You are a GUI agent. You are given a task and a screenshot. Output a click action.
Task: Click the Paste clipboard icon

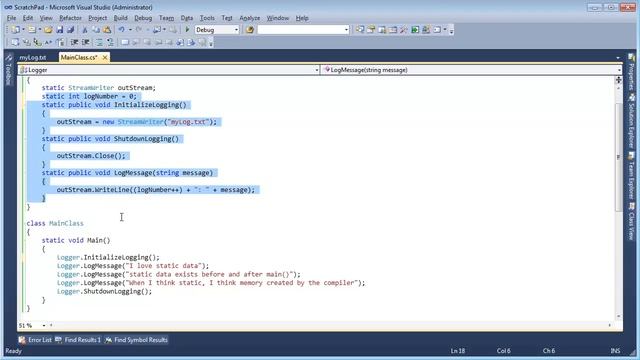[x=107, y=30]
